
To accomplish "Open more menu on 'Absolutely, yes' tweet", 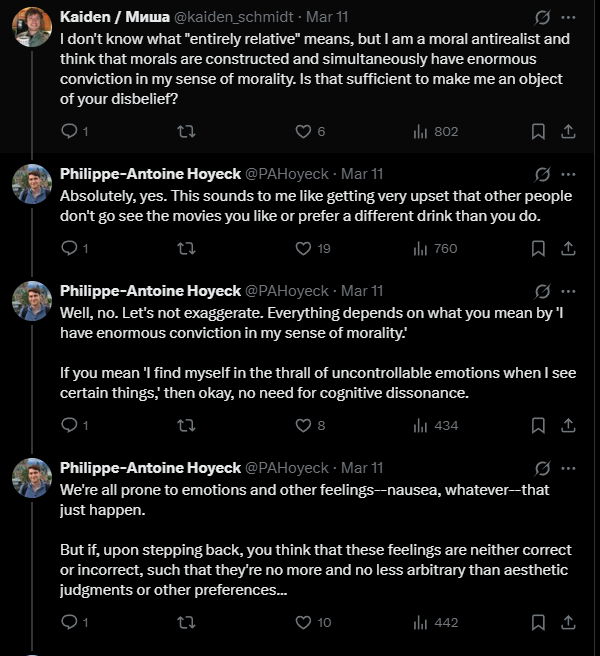I will click(568, 174).
